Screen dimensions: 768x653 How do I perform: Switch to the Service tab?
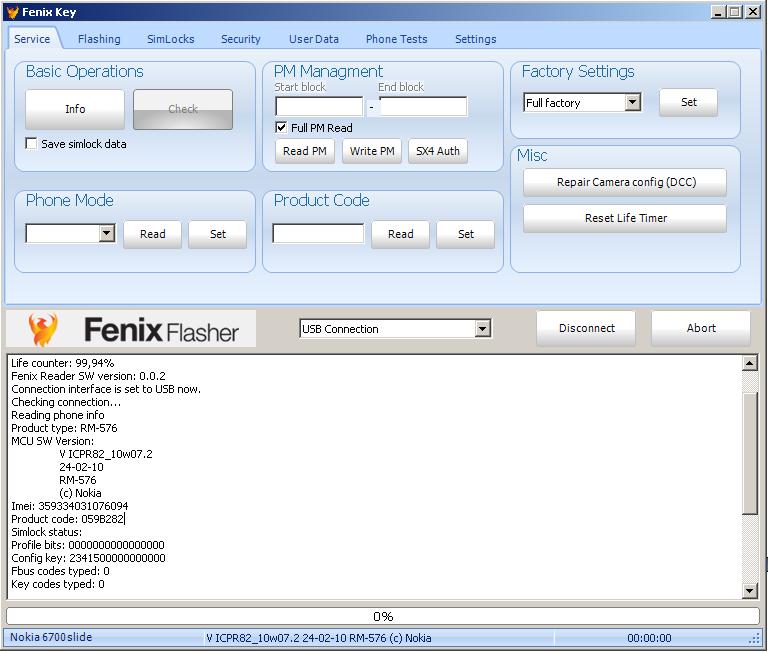(x=32, y=39)
